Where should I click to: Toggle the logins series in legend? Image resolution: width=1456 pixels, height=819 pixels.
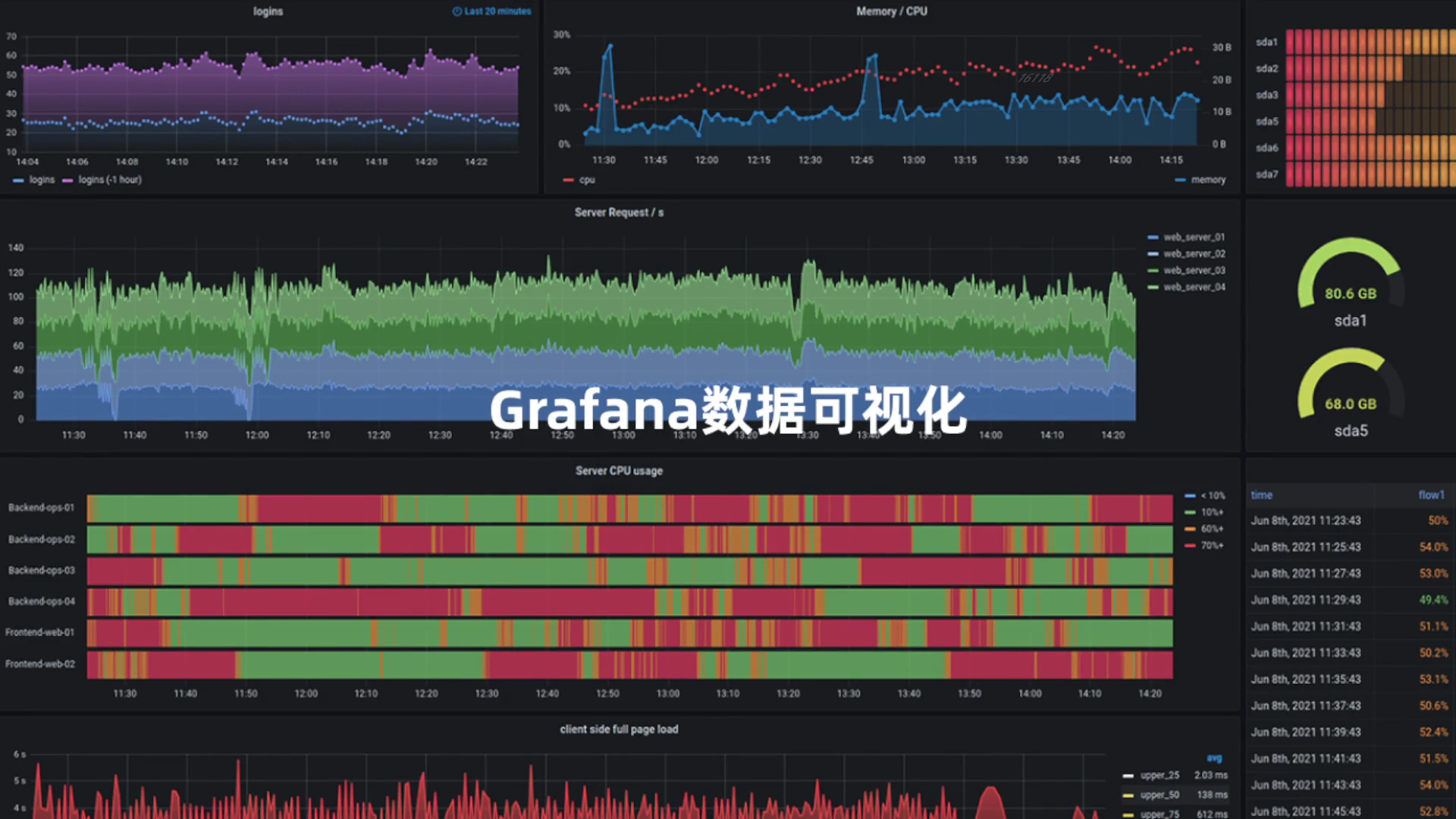pos(34,180)
